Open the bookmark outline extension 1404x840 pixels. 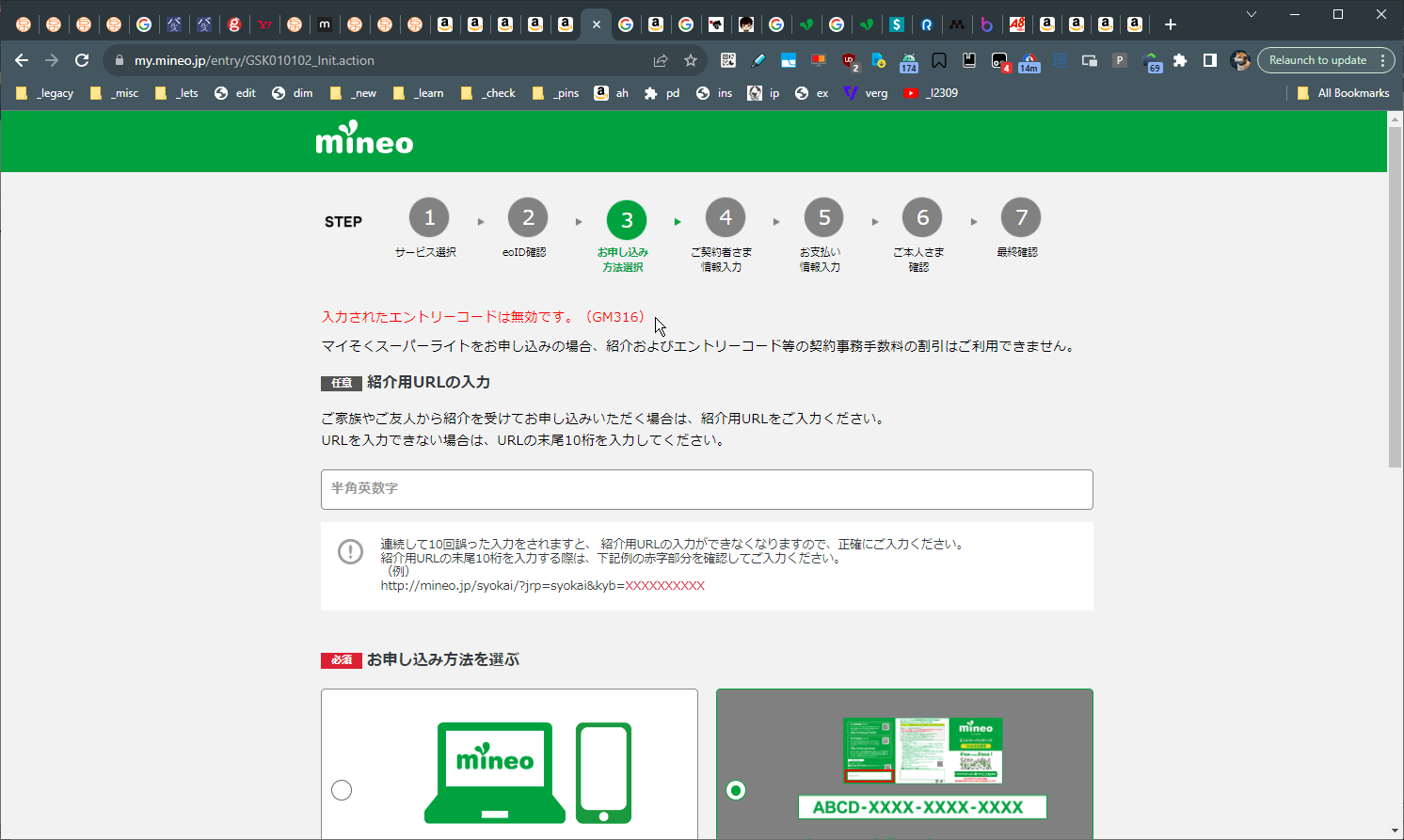939,60
